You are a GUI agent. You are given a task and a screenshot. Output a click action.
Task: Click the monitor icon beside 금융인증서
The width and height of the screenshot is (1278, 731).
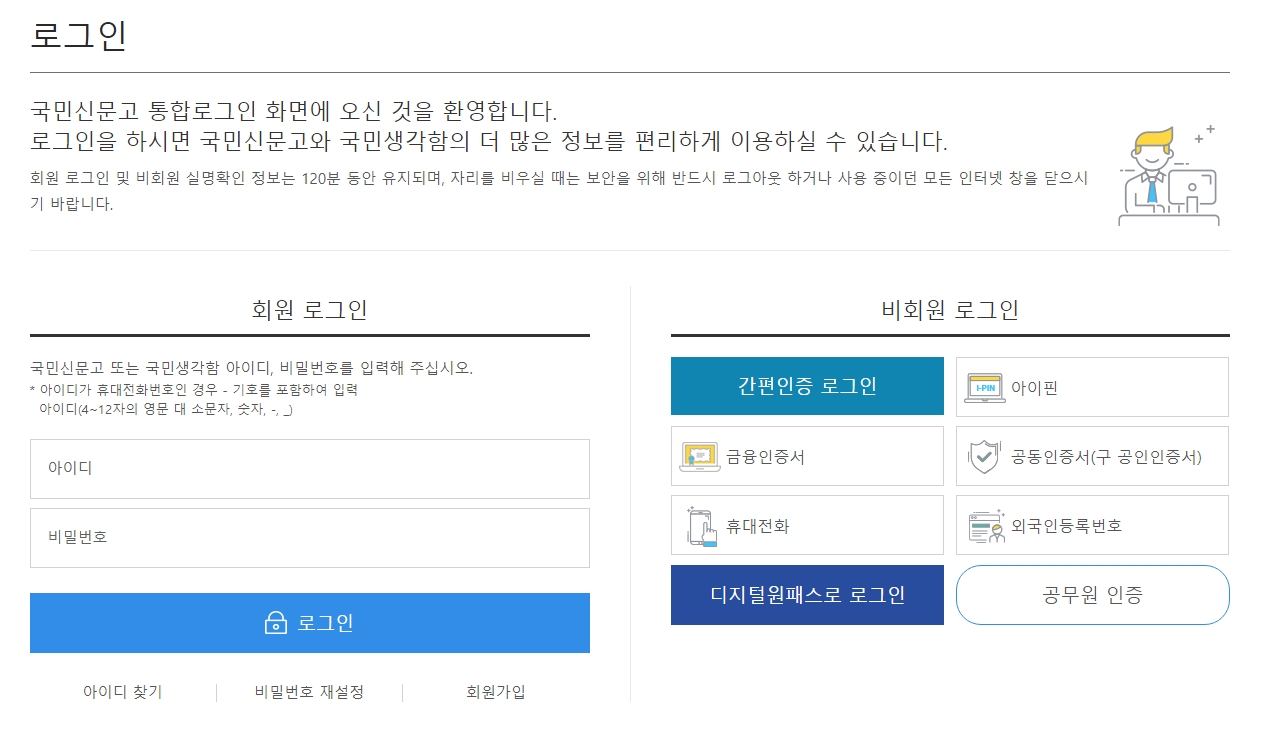(700, 455)
